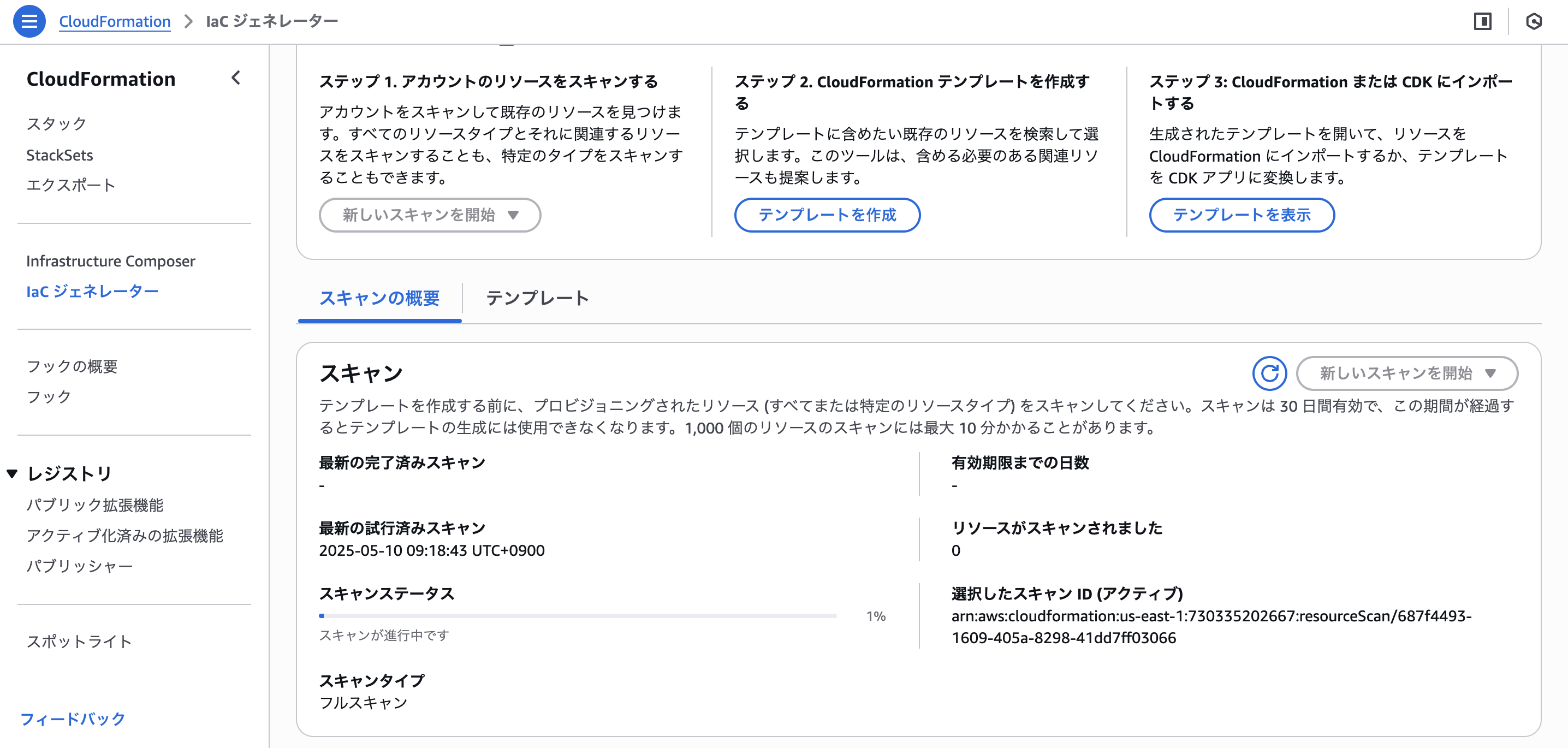Open Infrastructure Composer in the sidebar
Screen dimensions: 1568x748
point(111,261)
